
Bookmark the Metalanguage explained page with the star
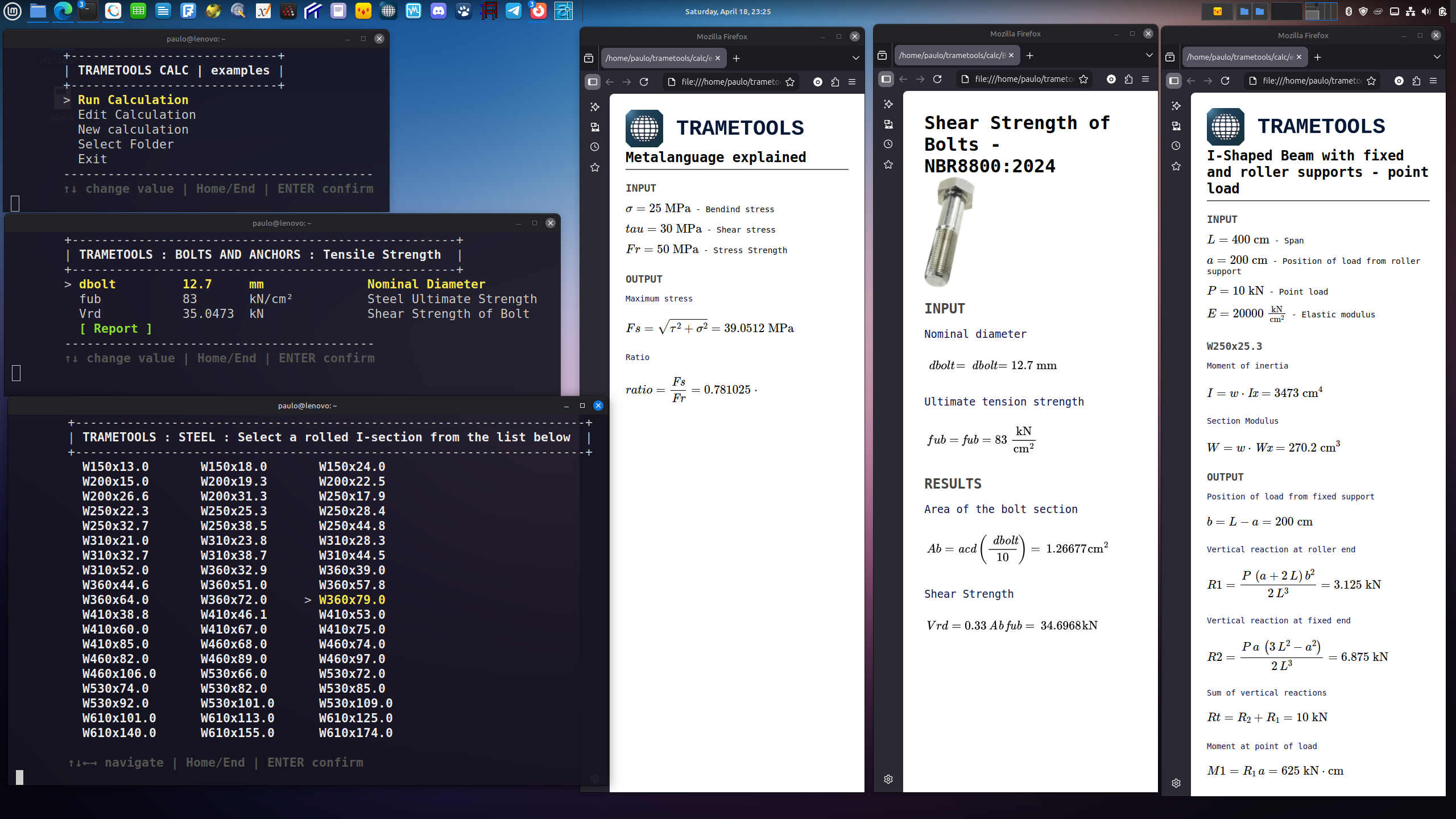point(790,82)
